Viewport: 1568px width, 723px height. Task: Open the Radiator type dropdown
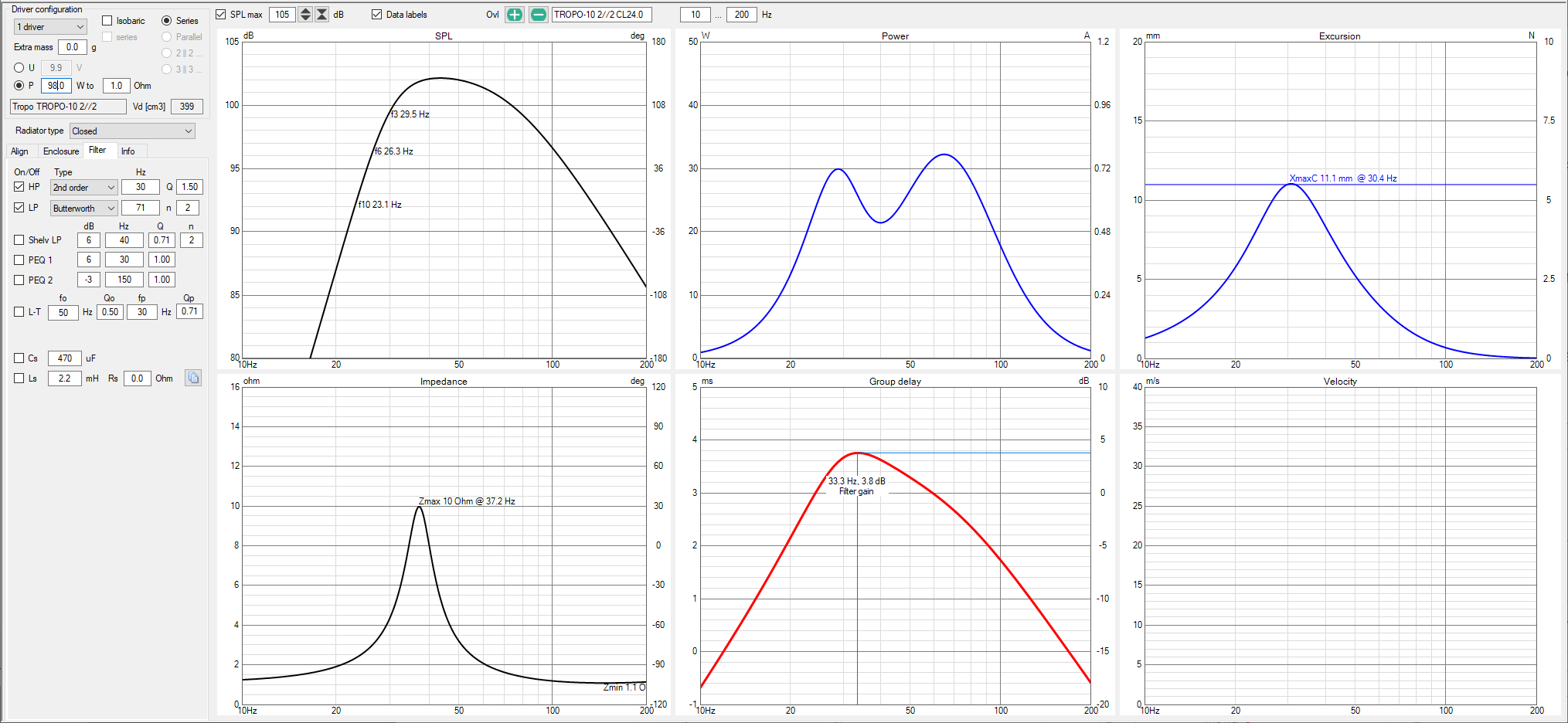(132, 131)
